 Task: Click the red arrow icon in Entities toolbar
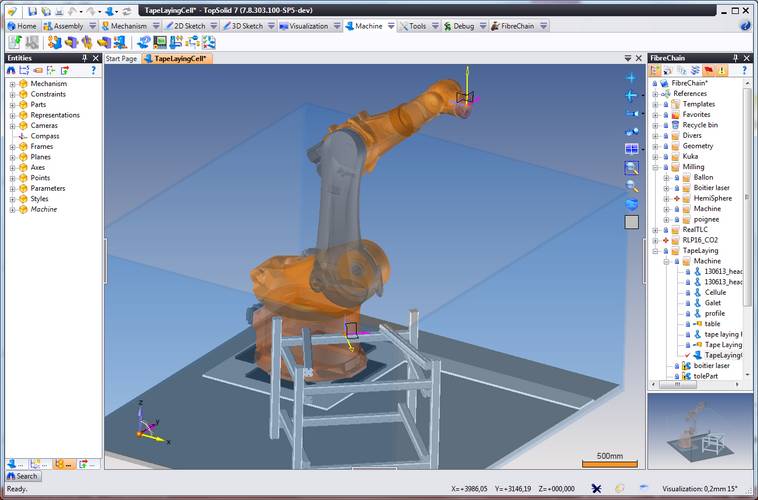(x=64, y=71)
